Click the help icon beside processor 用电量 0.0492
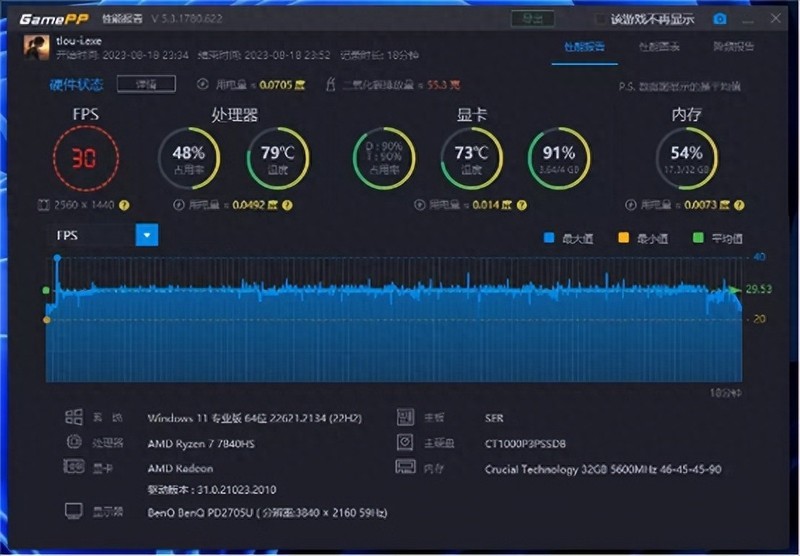This screenshot has width=800, height=556. 287,205
